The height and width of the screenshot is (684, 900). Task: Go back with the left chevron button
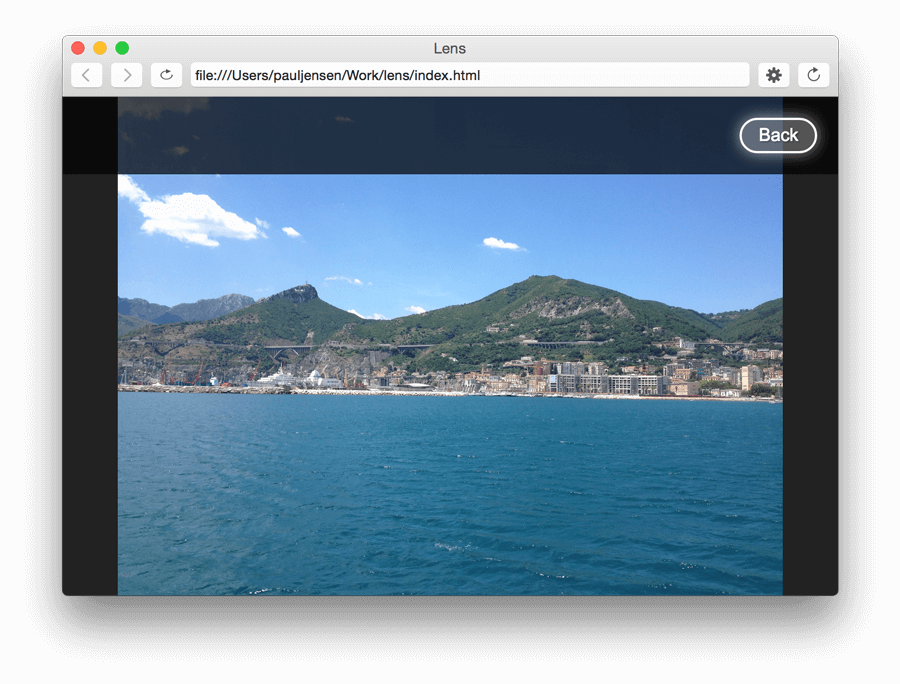86,75
